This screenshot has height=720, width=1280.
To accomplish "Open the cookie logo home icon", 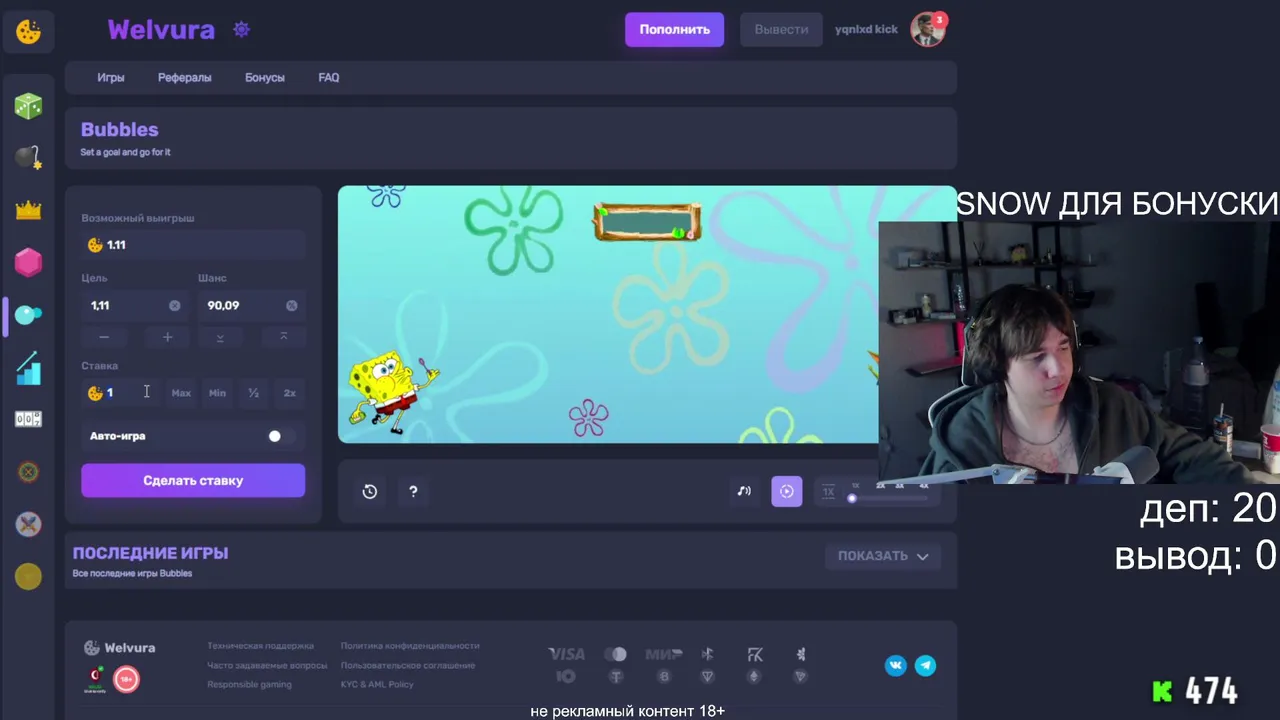I will pyautogui.click(x=28, y=31).
